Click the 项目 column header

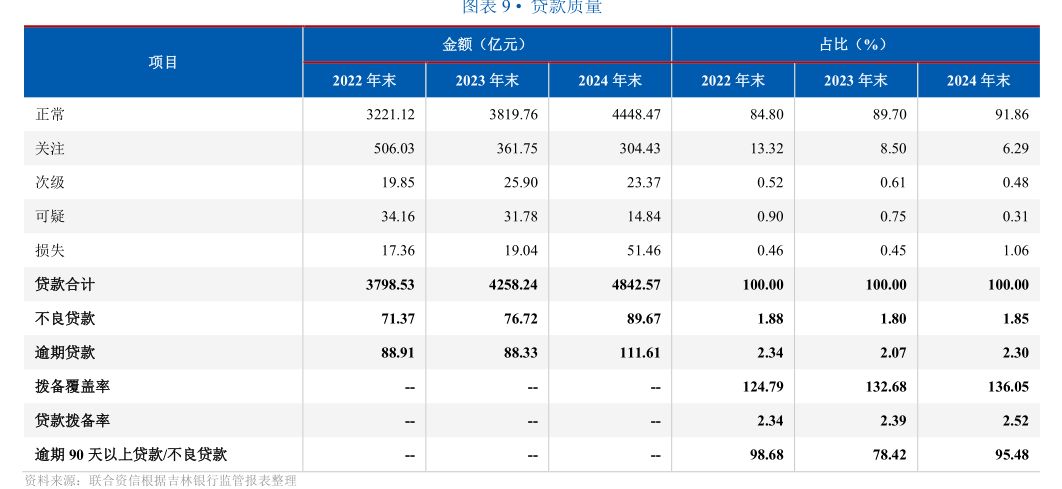point(163,62)
